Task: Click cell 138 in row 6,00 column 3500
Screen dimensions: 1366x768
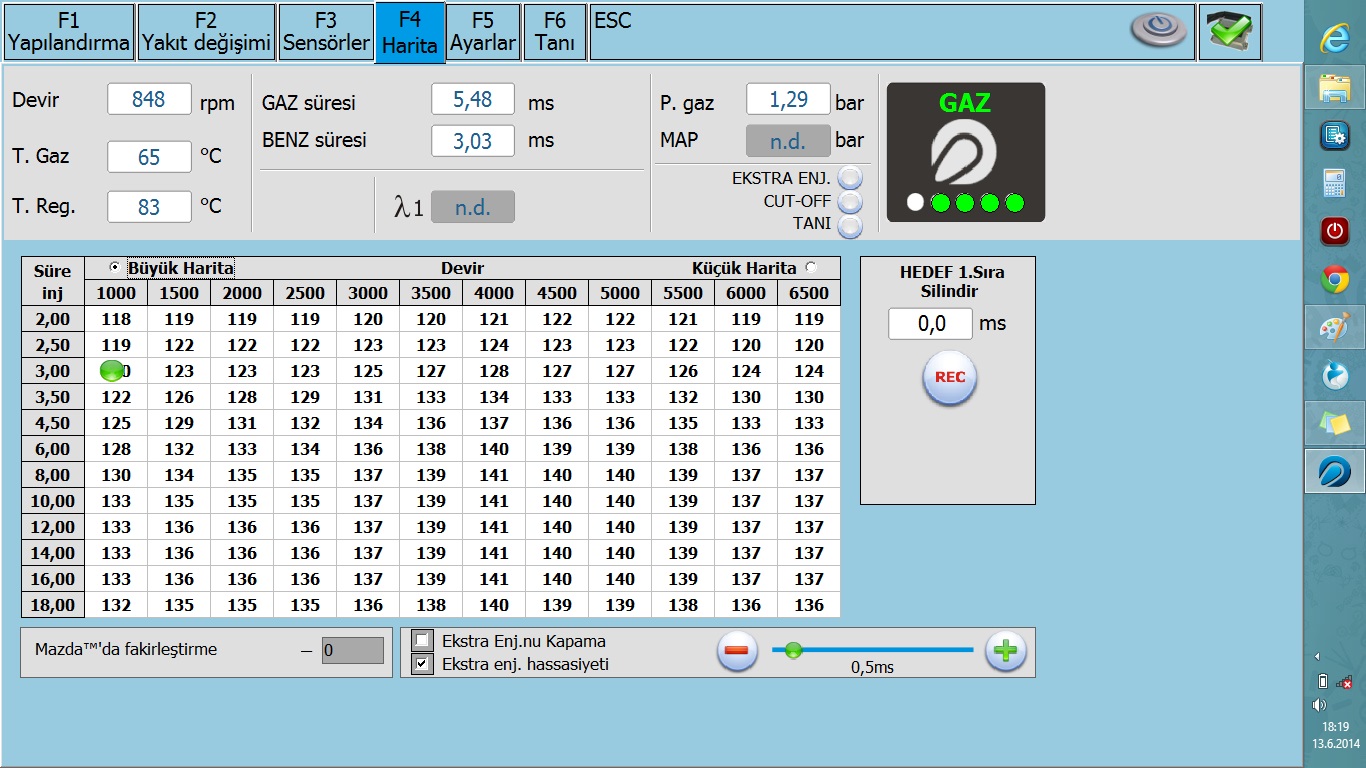Action: coord(431,449)
